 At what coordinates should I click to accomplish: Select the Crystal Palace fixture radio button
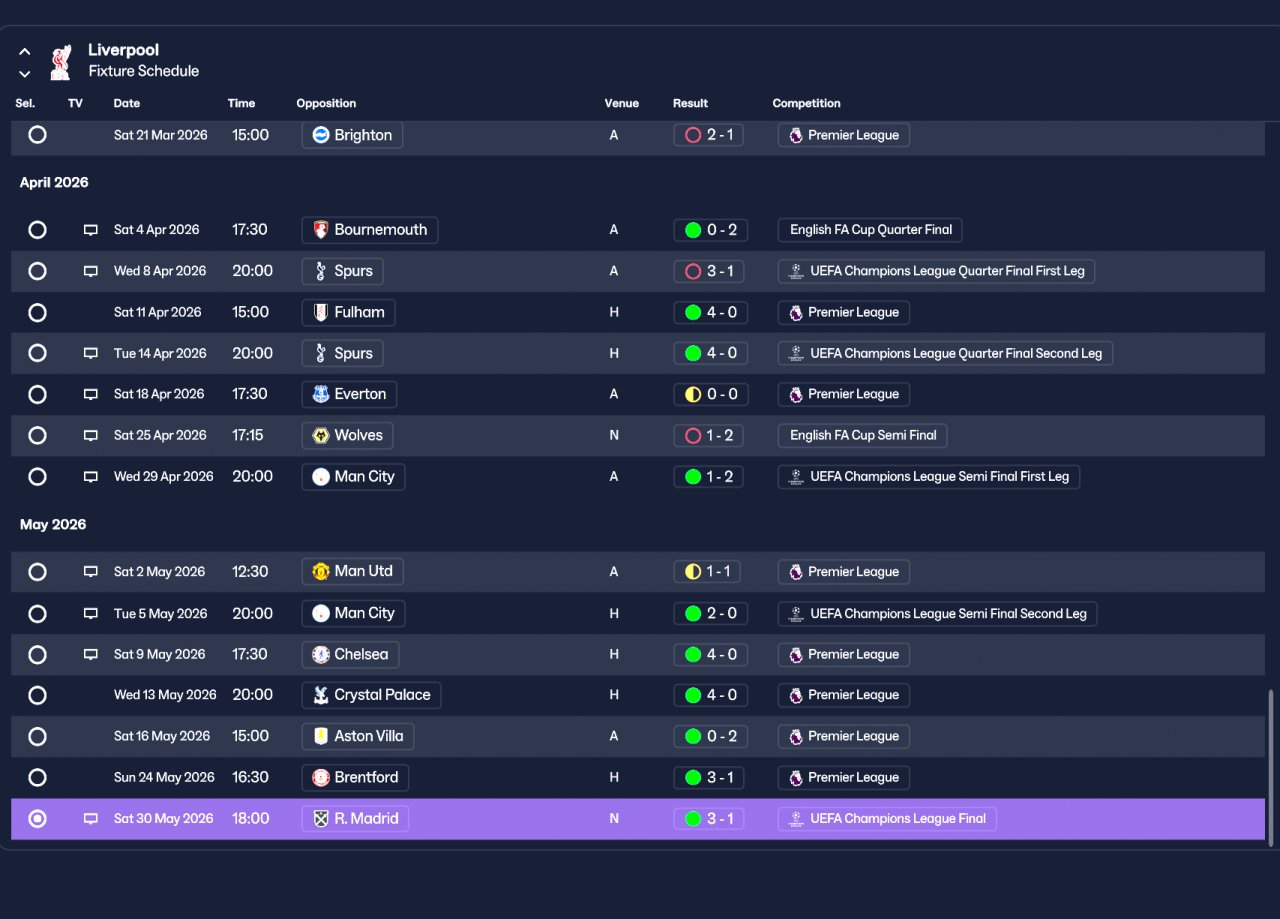click(37, 695)
